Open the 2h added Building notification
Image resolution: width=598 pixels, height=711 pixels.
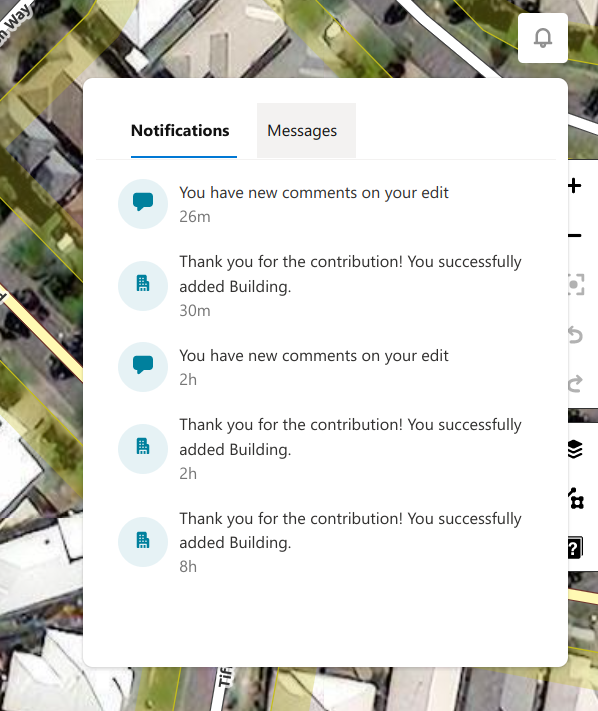point(326,449)
